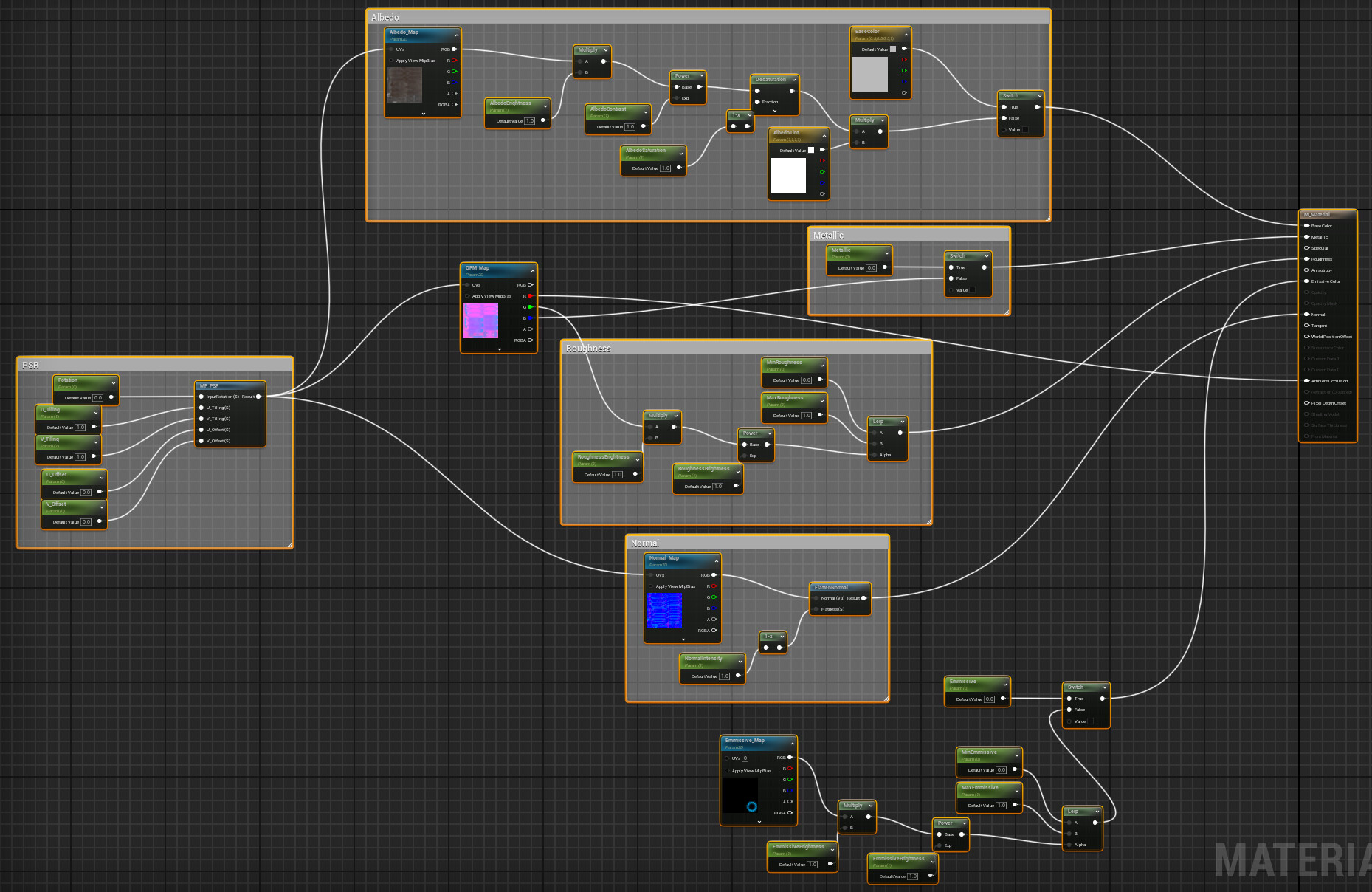Toggle Apply View MipBias on Albedo_Map

click(390, 61)
